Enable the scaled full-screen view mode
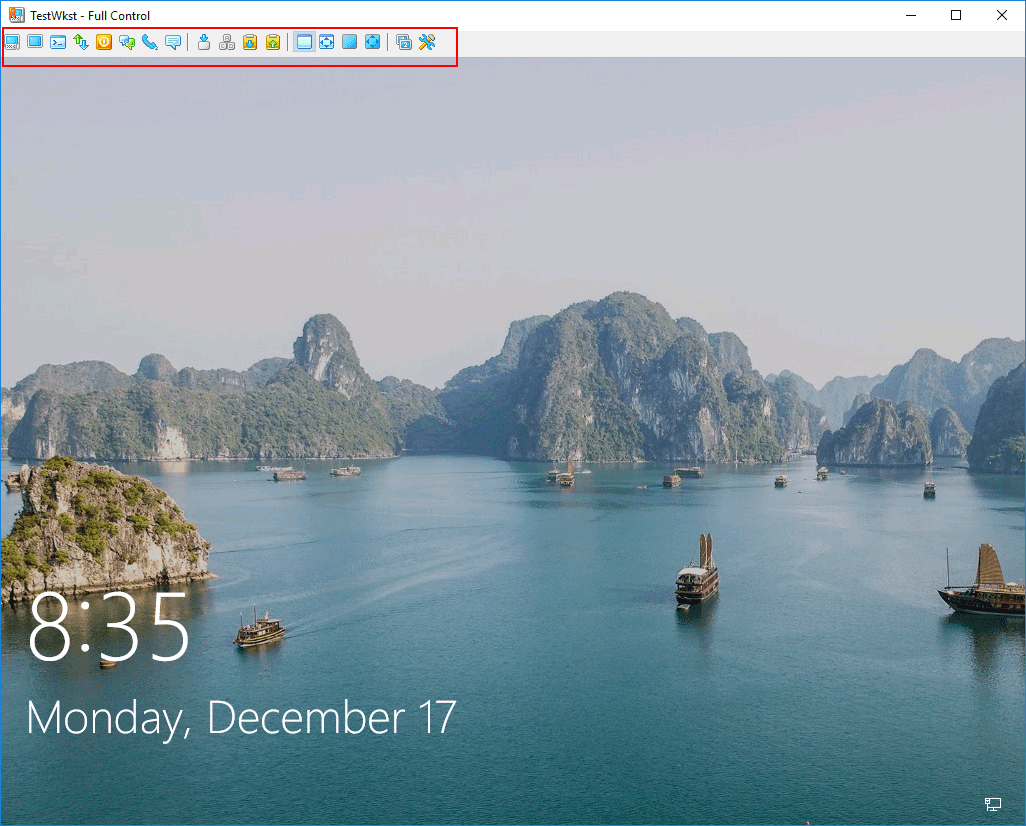The width and height of the screenshot is (1026, 826). tap(373, 42)
